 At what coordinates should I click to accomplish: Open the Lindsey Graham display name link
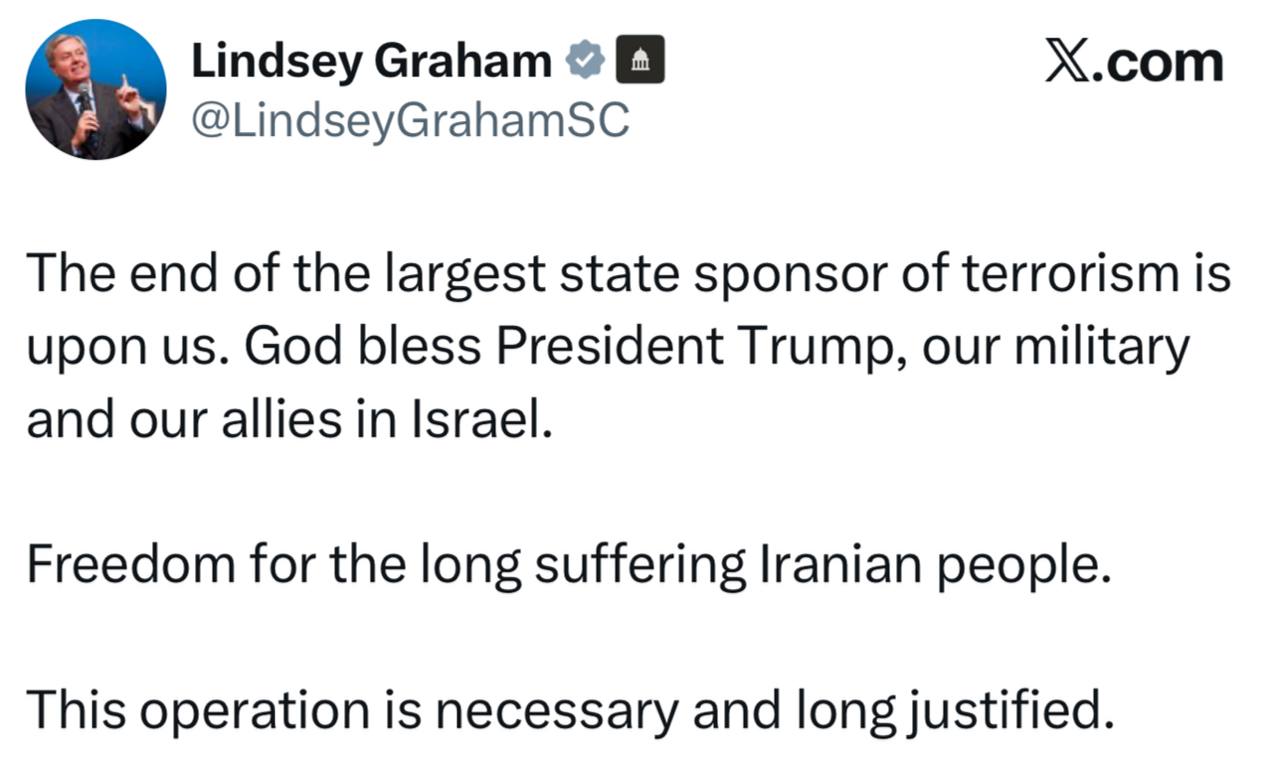370,62
